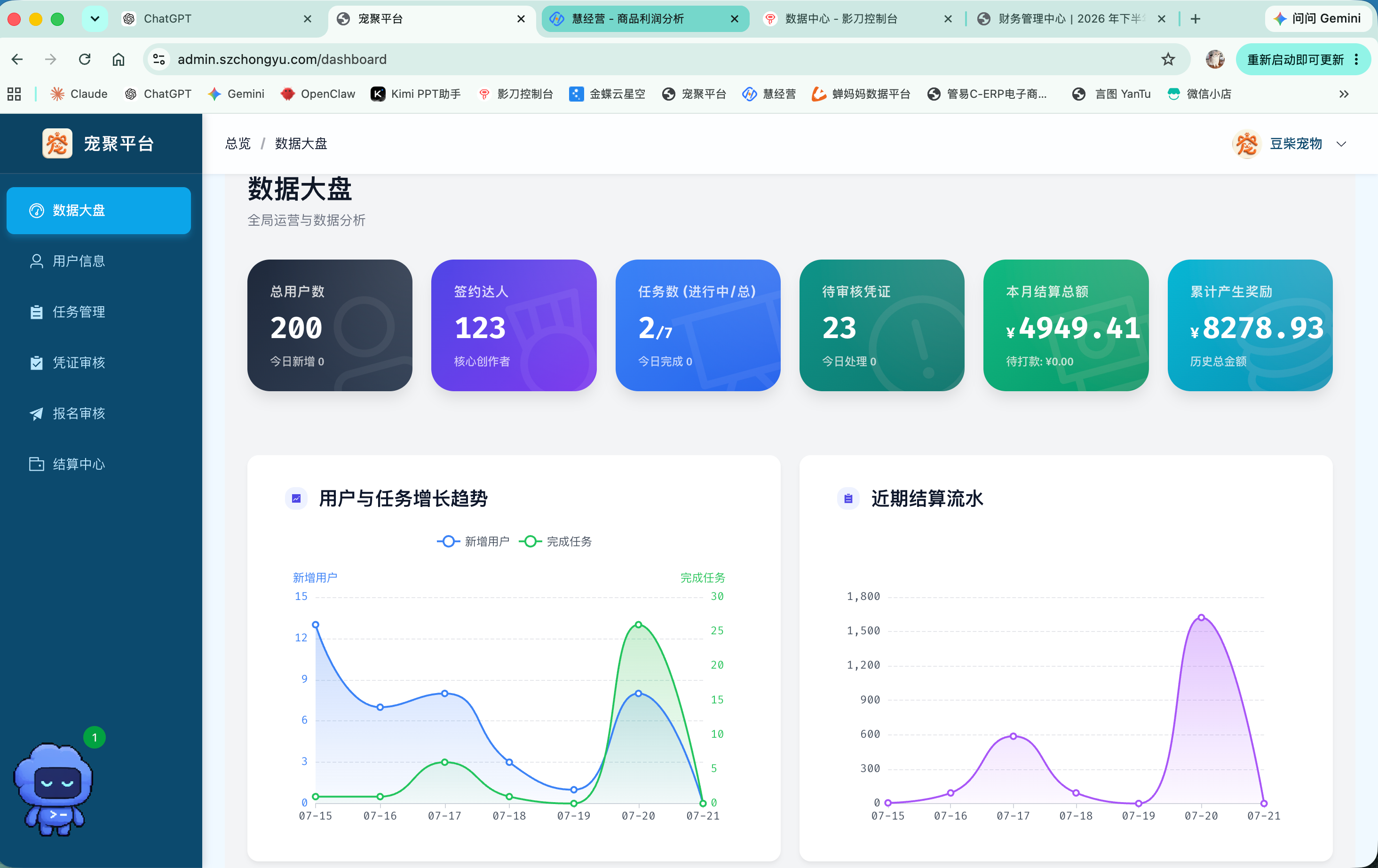Screen dimensions: 1378x868
Task: Open a new tab with plus button
Action: (1195, 19)
